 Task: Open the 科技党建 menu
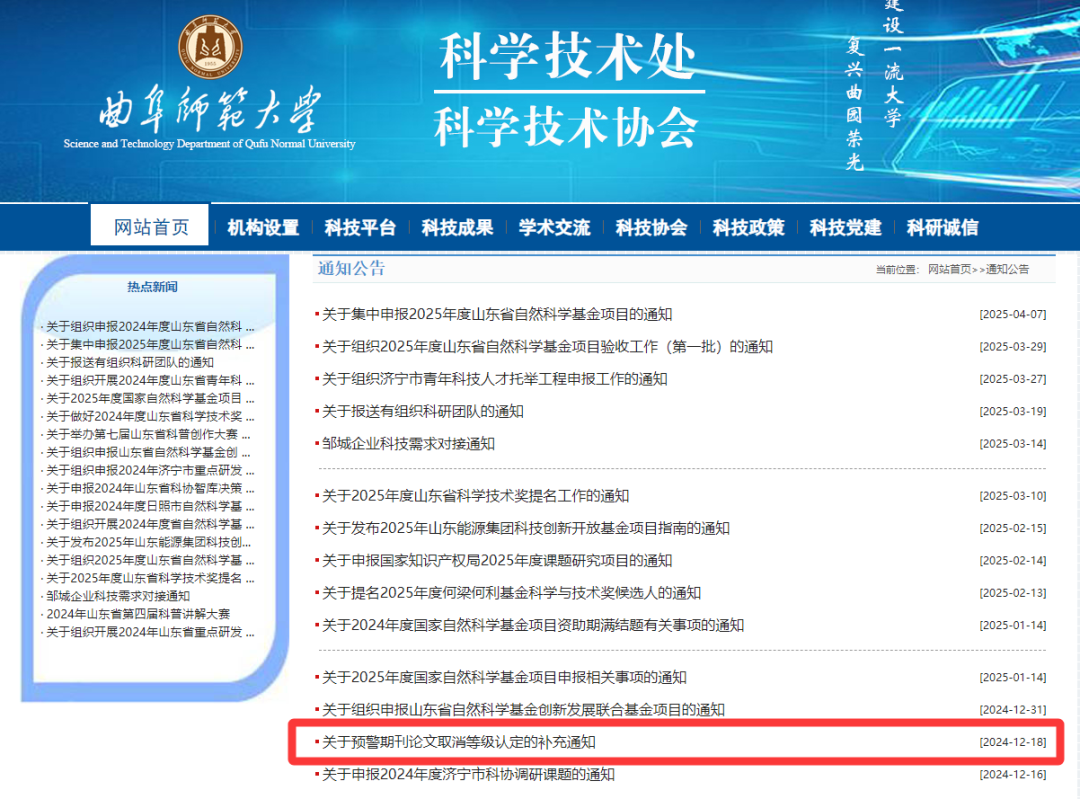(x=843, y=227)
